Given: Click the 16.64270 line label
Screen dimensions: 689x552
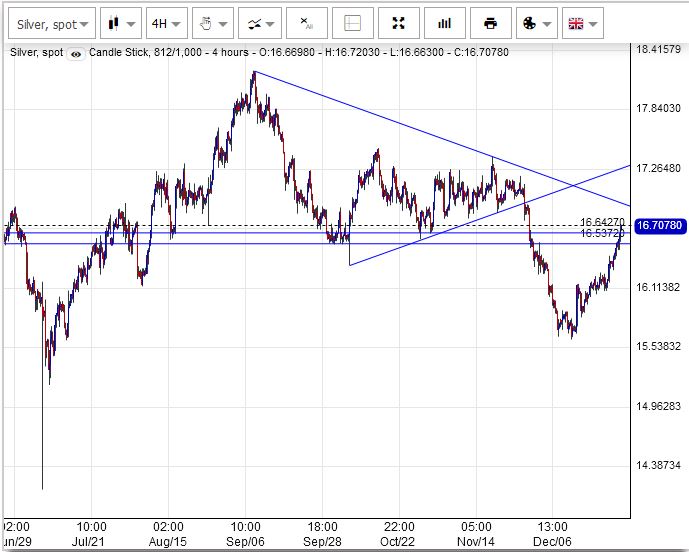Looking at the screenshot, I should click(x=602, y=222).
